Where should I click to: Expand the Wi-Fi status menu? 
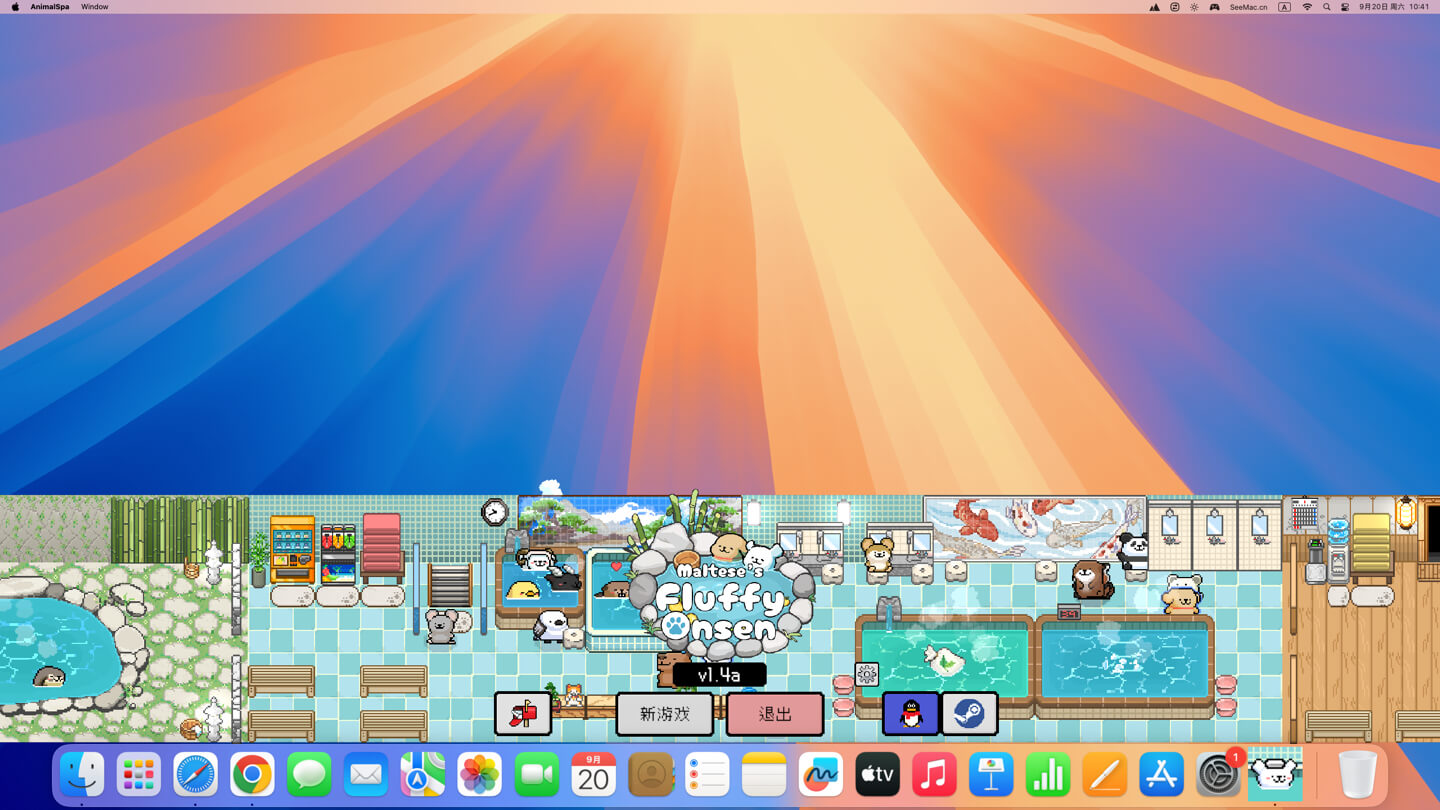coord(1307,7)
